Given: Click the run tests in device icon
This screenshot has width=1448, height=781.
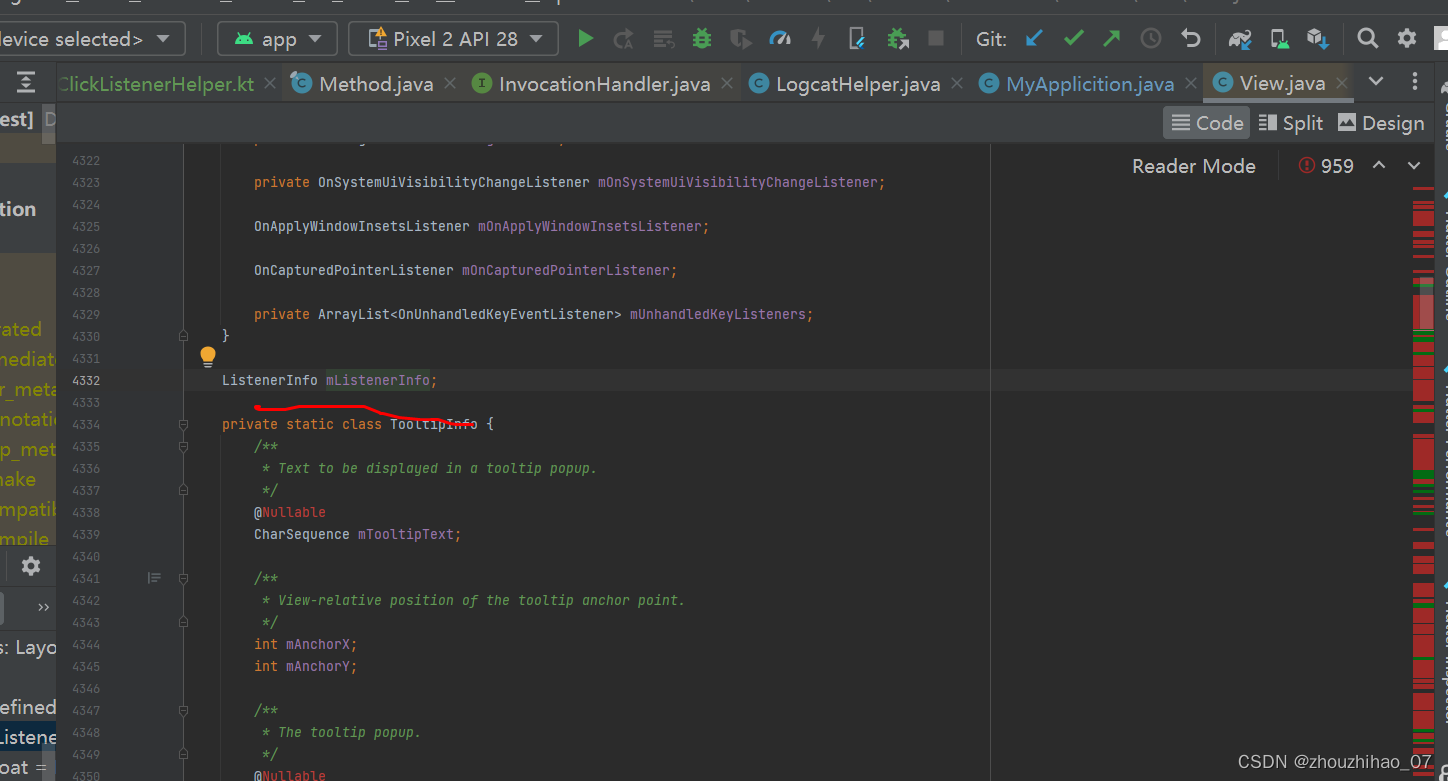Looking at the screenshot, I should click(x=857, y=39).
